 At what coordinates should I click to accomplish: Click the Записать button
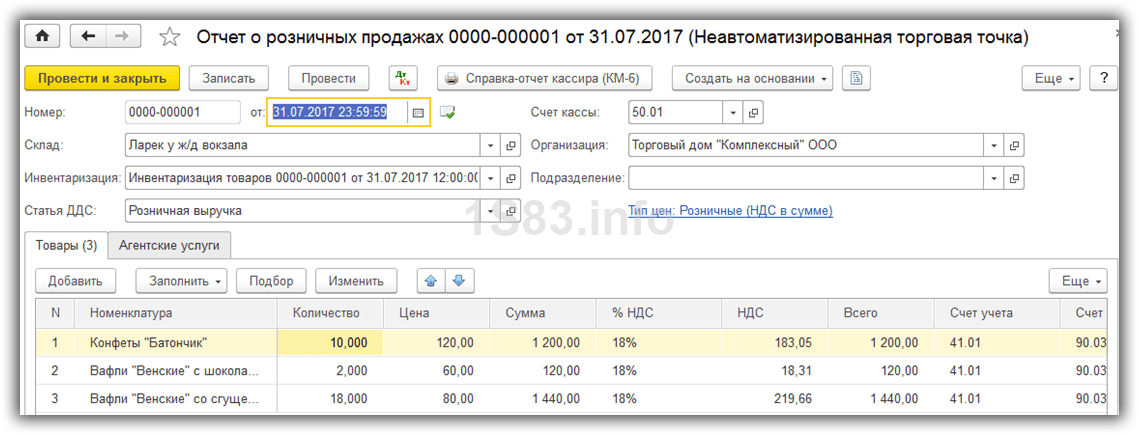229,78
